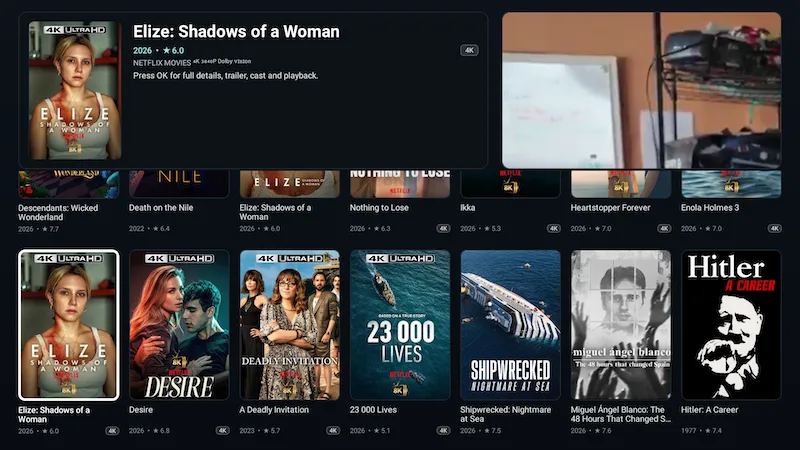Viewport: 800px width, 450px height.
Task: Click the 4K badge under Ikka
Action: tap(554, 229)
